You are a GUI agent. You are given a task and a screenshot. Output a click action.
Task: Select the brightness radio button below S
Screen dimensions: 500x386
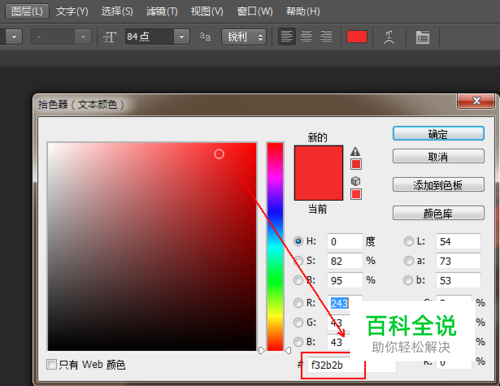(298, 280)
